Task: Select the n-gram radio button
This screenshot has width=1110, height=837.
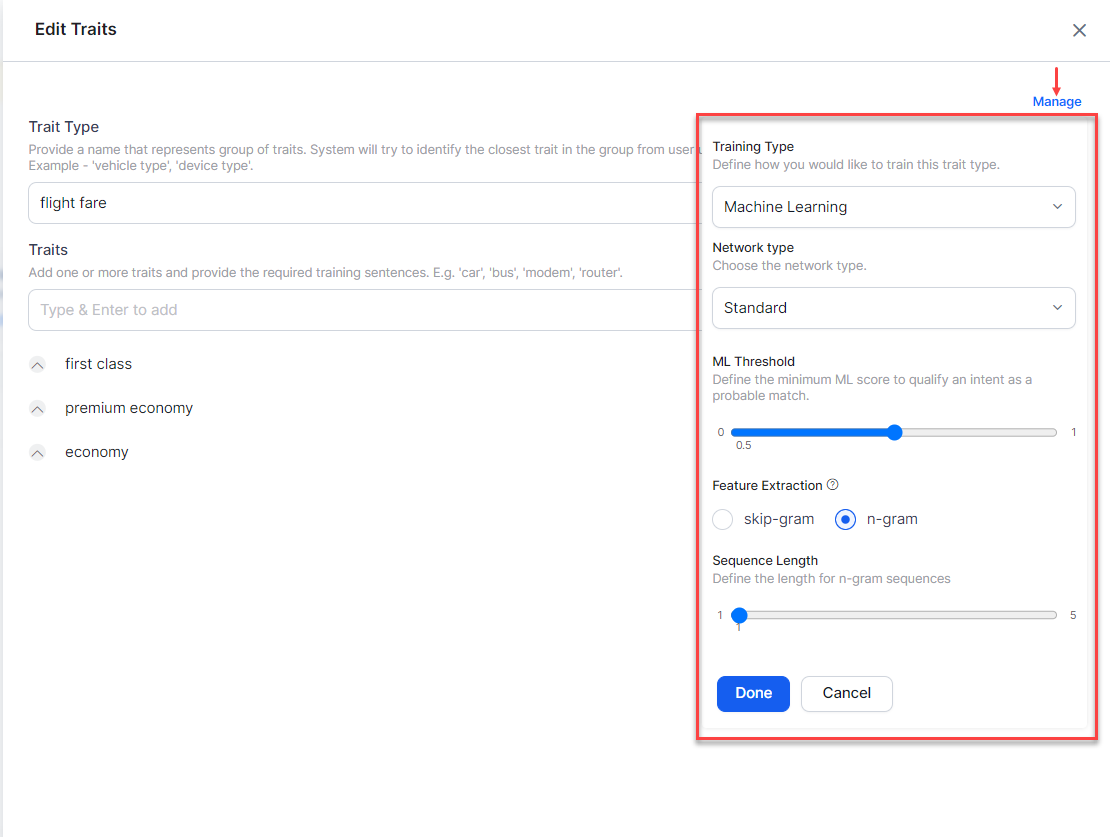Action: point(845,520)
